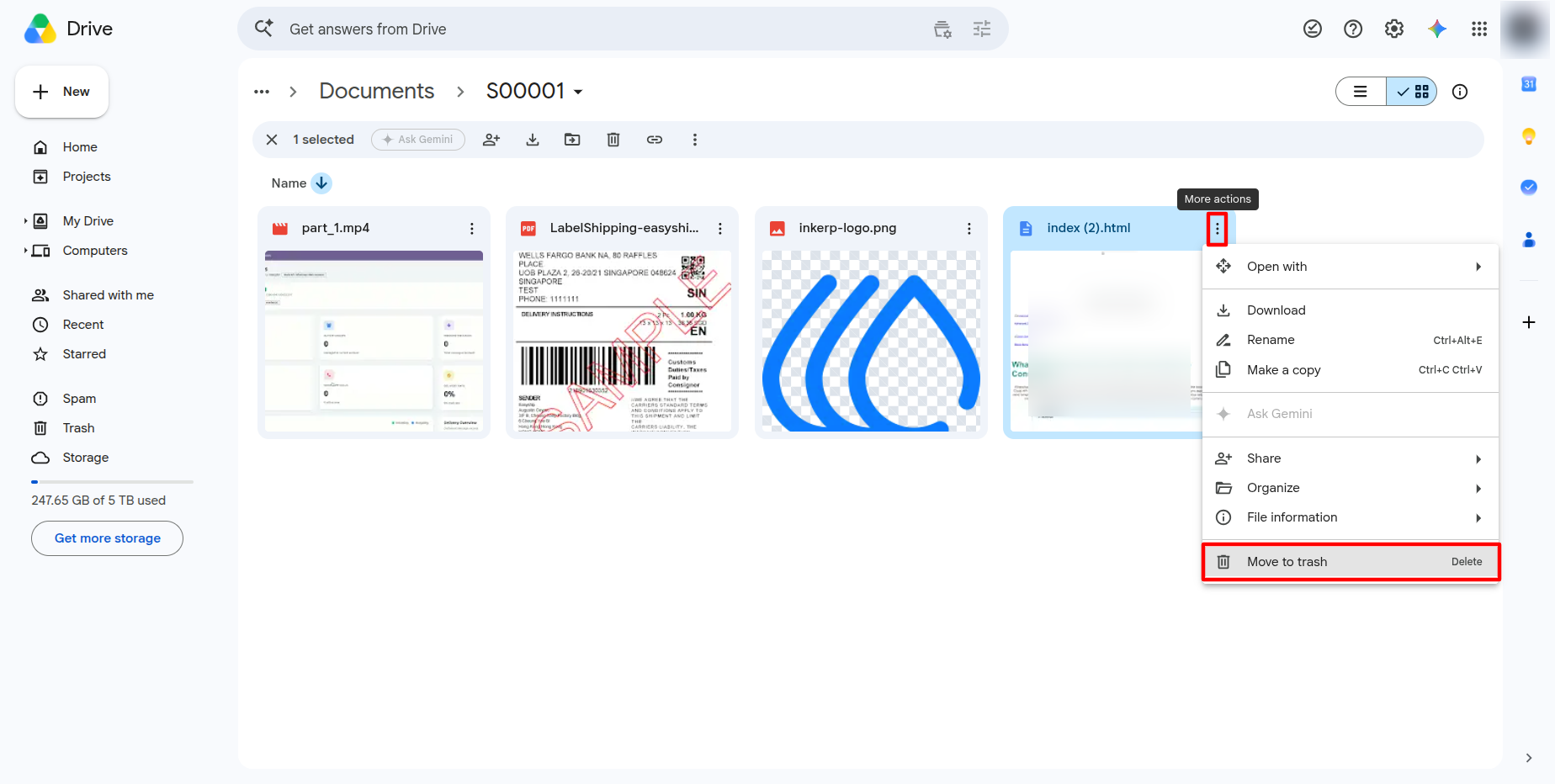Open Google Keep side panel icon
Screen dimensions: 1555x784
pyautogui.click(x=1529, y=136)
